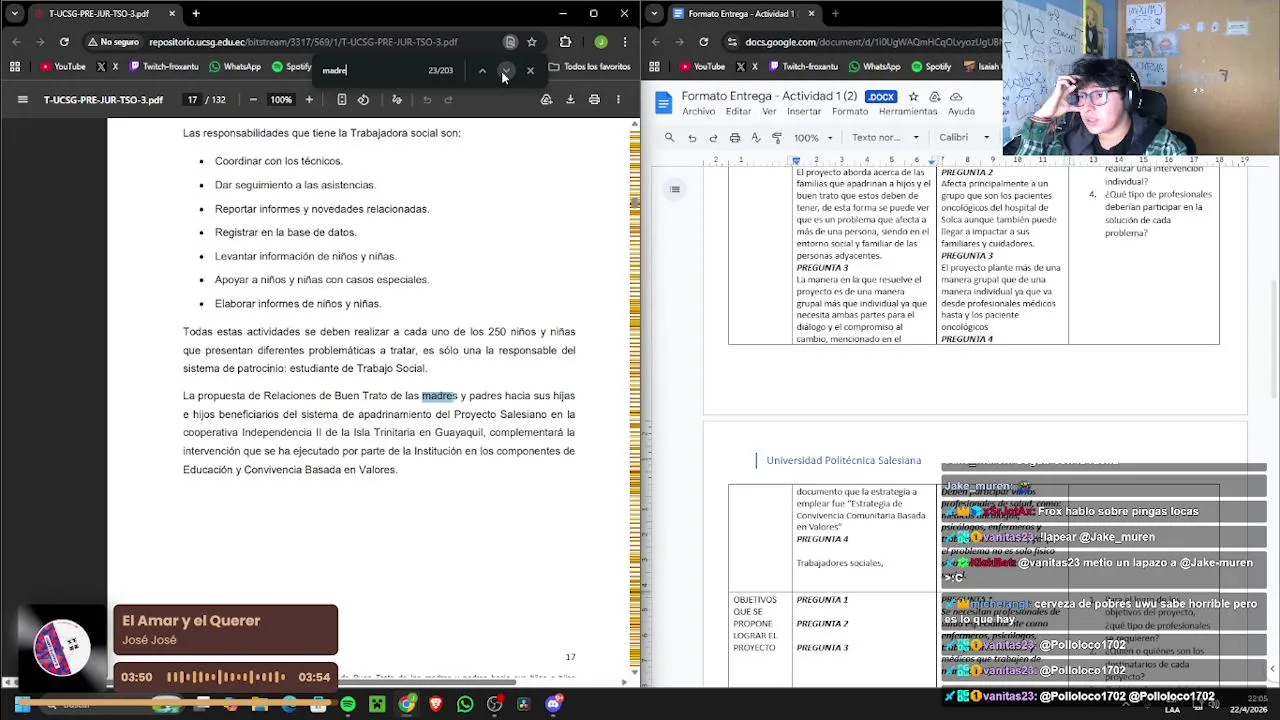Toggle spelling and grammar check in Docs
The image size is (1280, 720).
pos(756,138)
